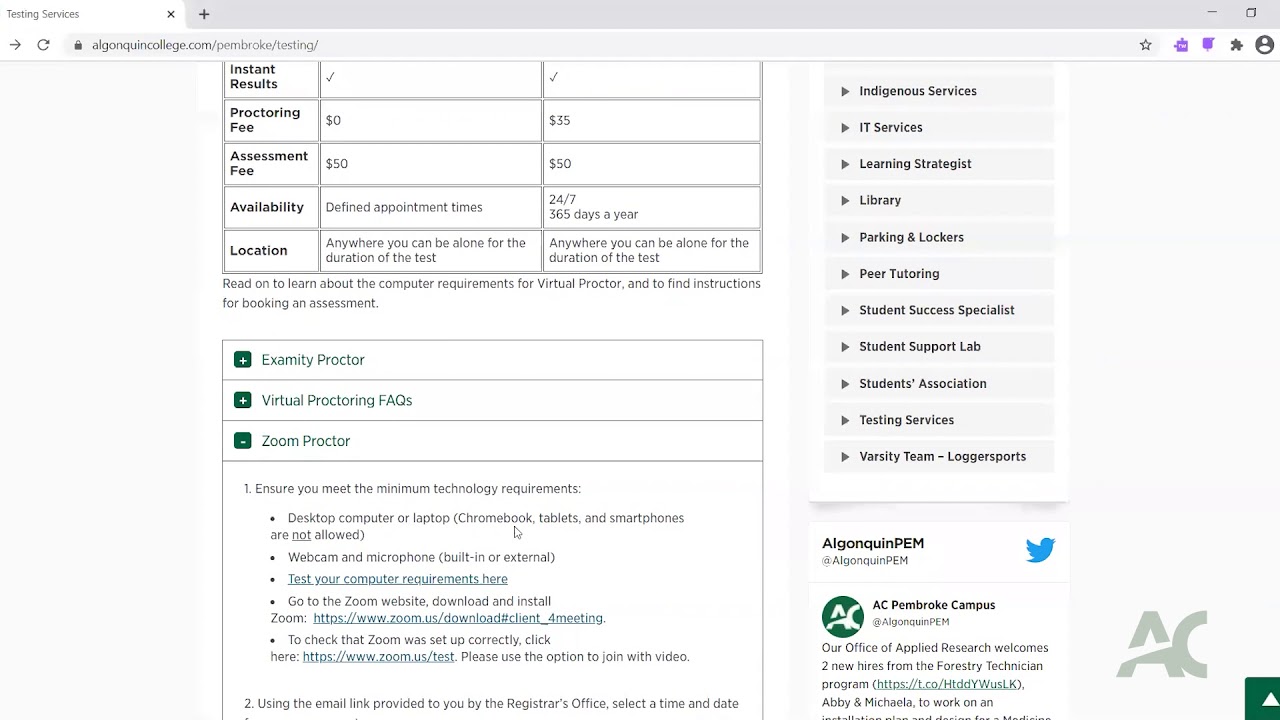Reload the page with the refresh icon
This screenshot has height=720, width=1280.
coord(43,45)
